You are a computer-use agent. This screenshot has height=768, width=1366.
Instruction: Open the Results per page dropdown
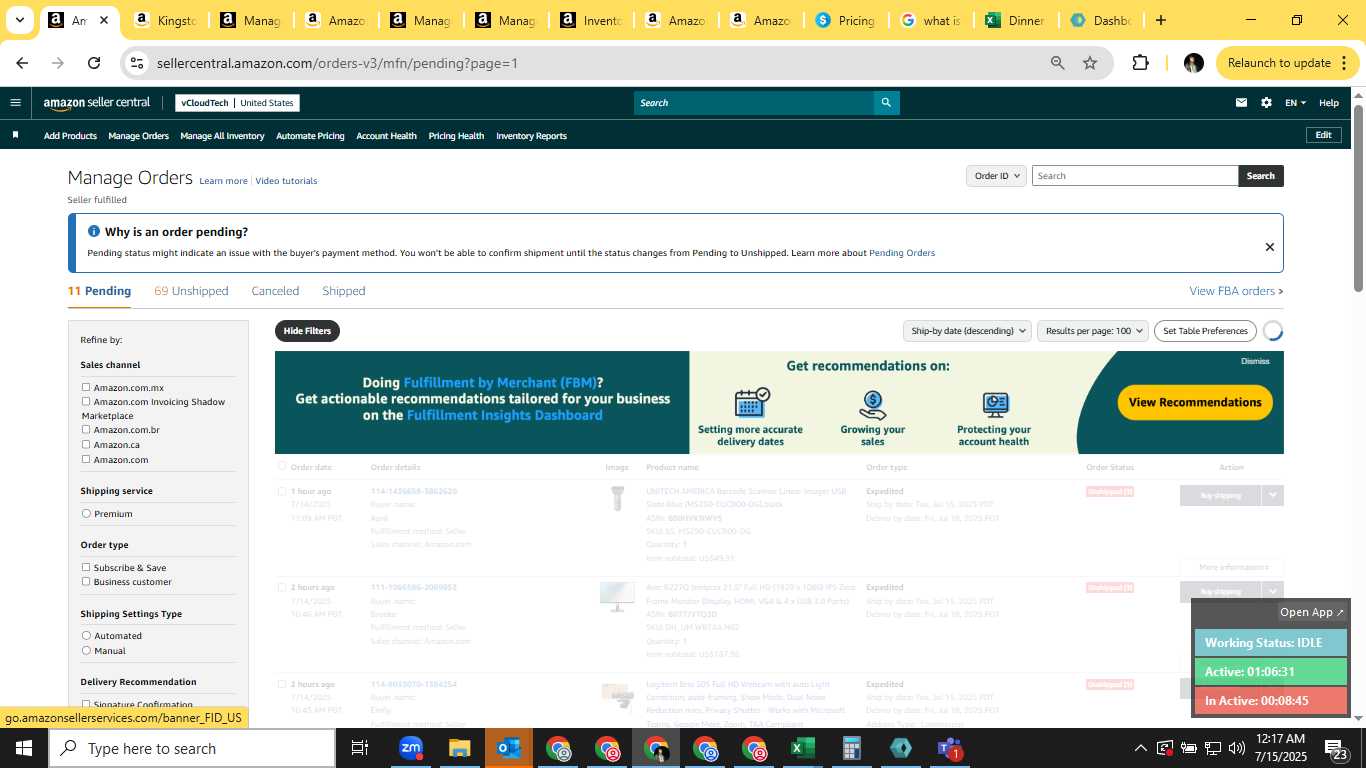1093,331
